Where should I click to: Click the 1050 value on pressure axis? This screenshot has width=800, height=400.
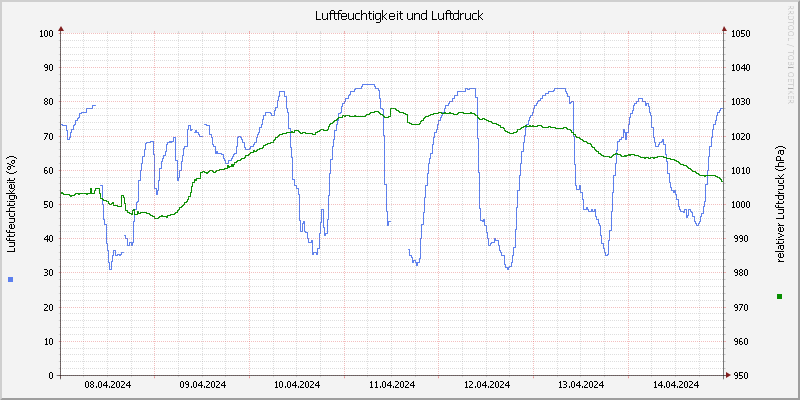pos(740,34)
